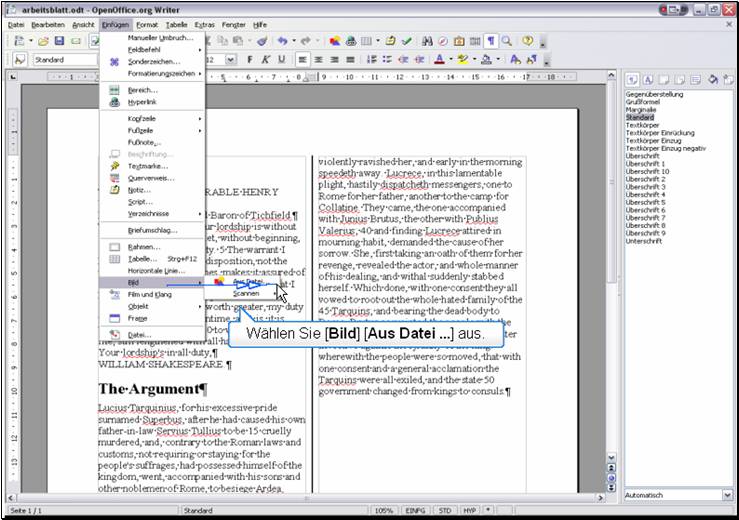Image resolution: width=739 pixels, height=520 pixels.
Task: Toggle nonprinting characters pilcrow icon
Action: coord(491,41)
